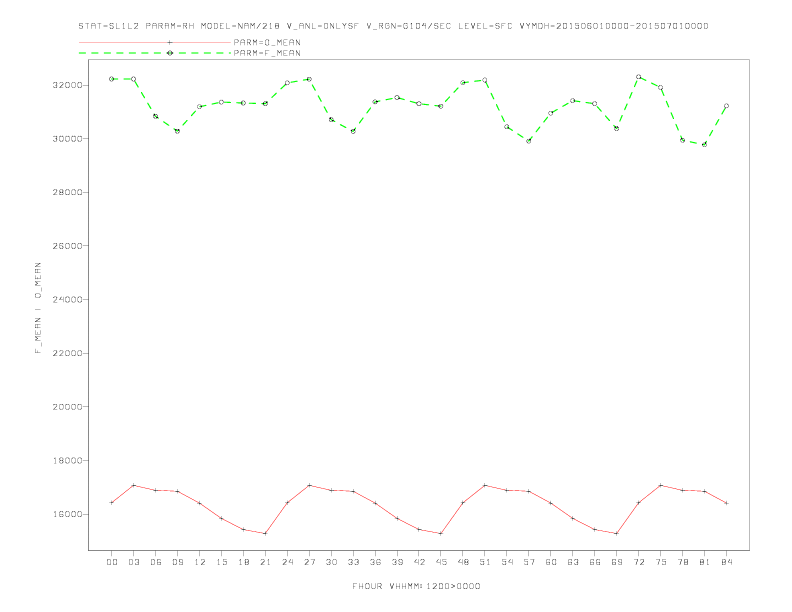Click the 00 forecast hour x-axis label
Image resolution: width=792 pixels, height=612 pixels.
[112, 562]
